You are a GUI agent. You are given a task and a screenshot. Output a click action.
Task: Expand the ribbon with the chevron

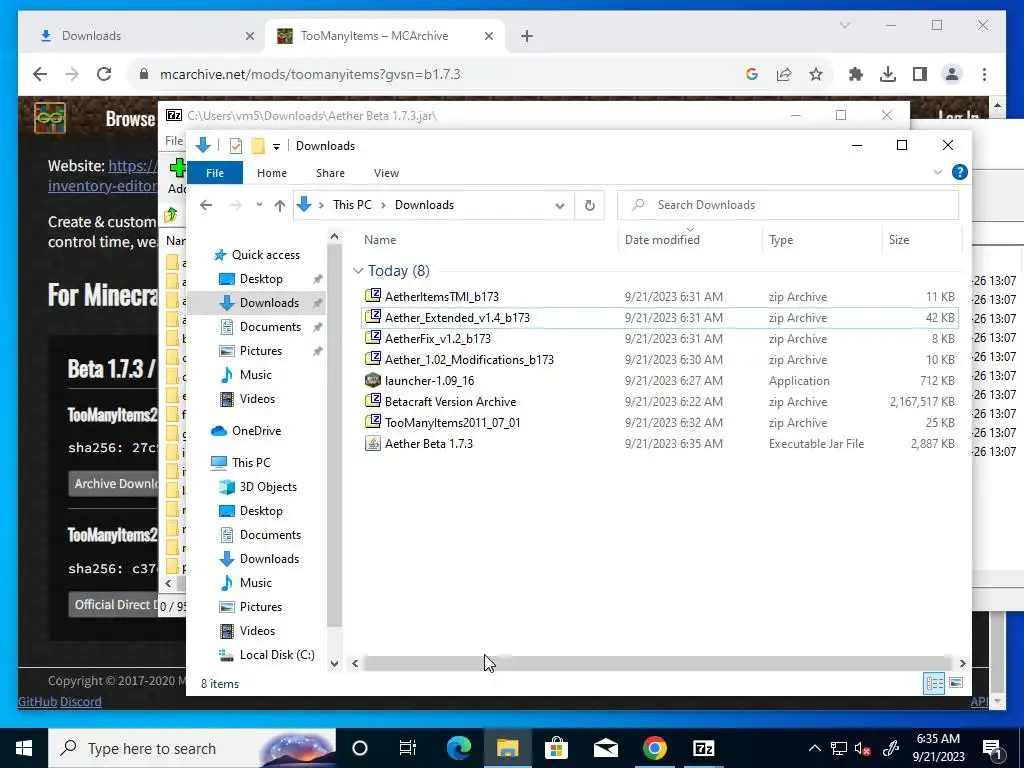tap(938, 172)
